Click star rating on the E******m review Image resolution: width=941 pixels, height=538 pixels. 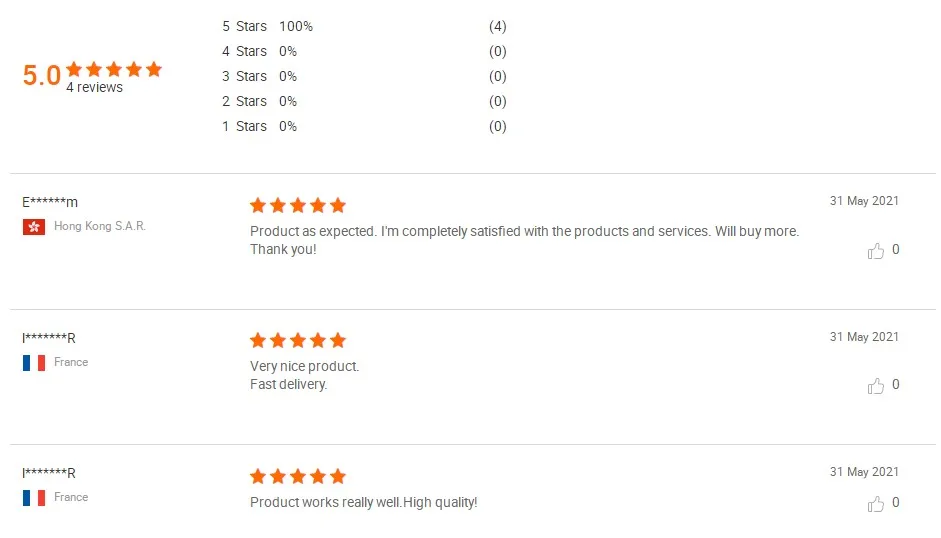click(297, 205)
